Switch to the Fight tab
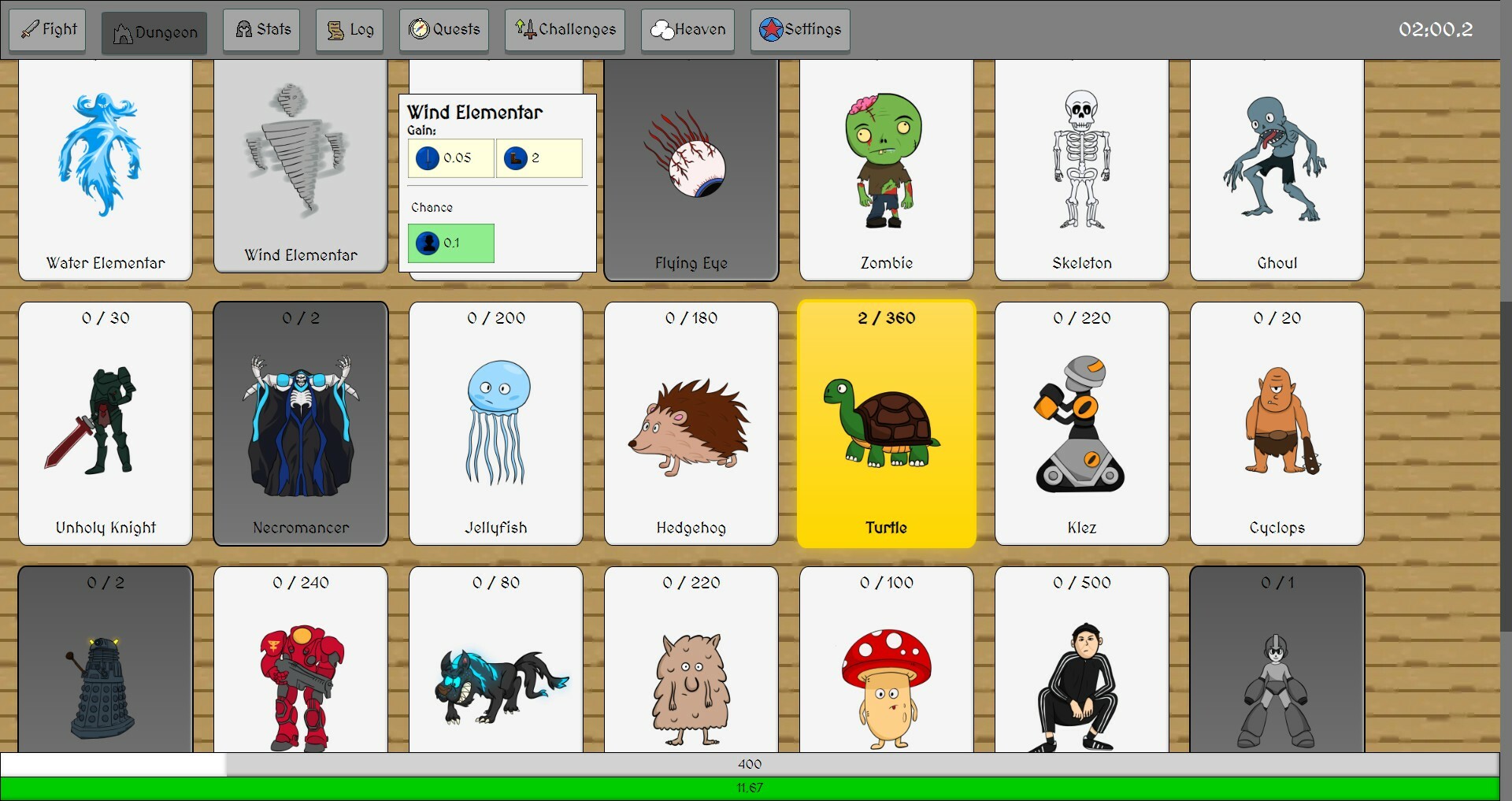This screenshot has width=1512, height=801. (x=47, y=29)
